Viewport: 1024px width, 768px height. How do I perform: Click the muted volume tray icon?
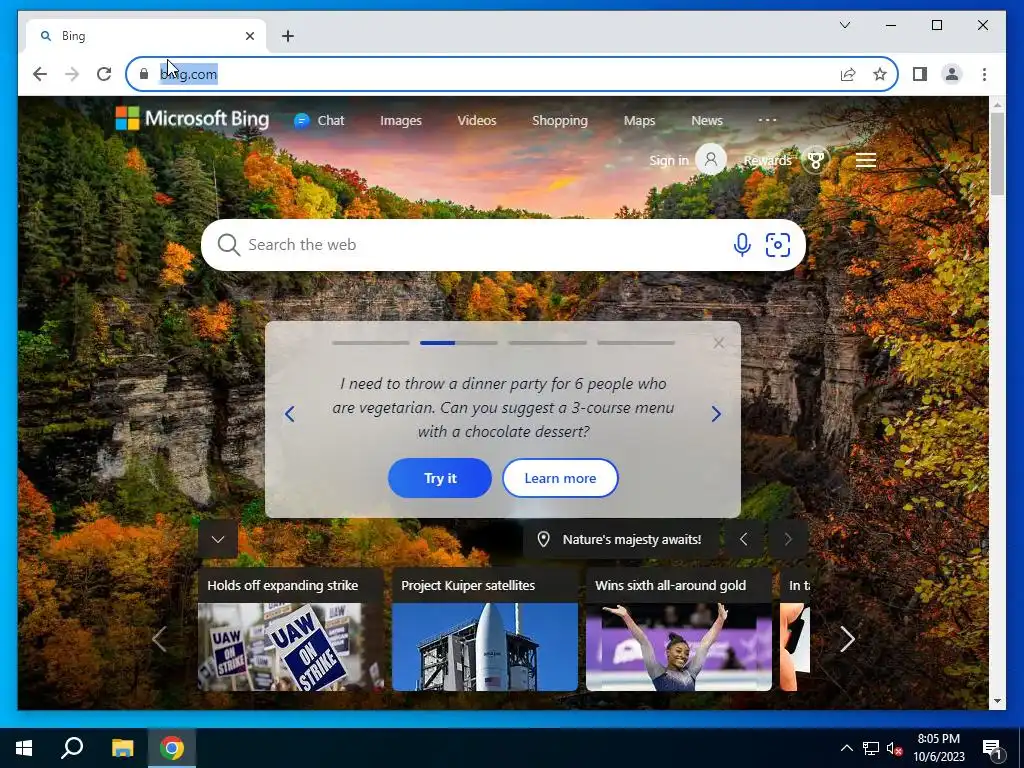click(x=894, y=748)
